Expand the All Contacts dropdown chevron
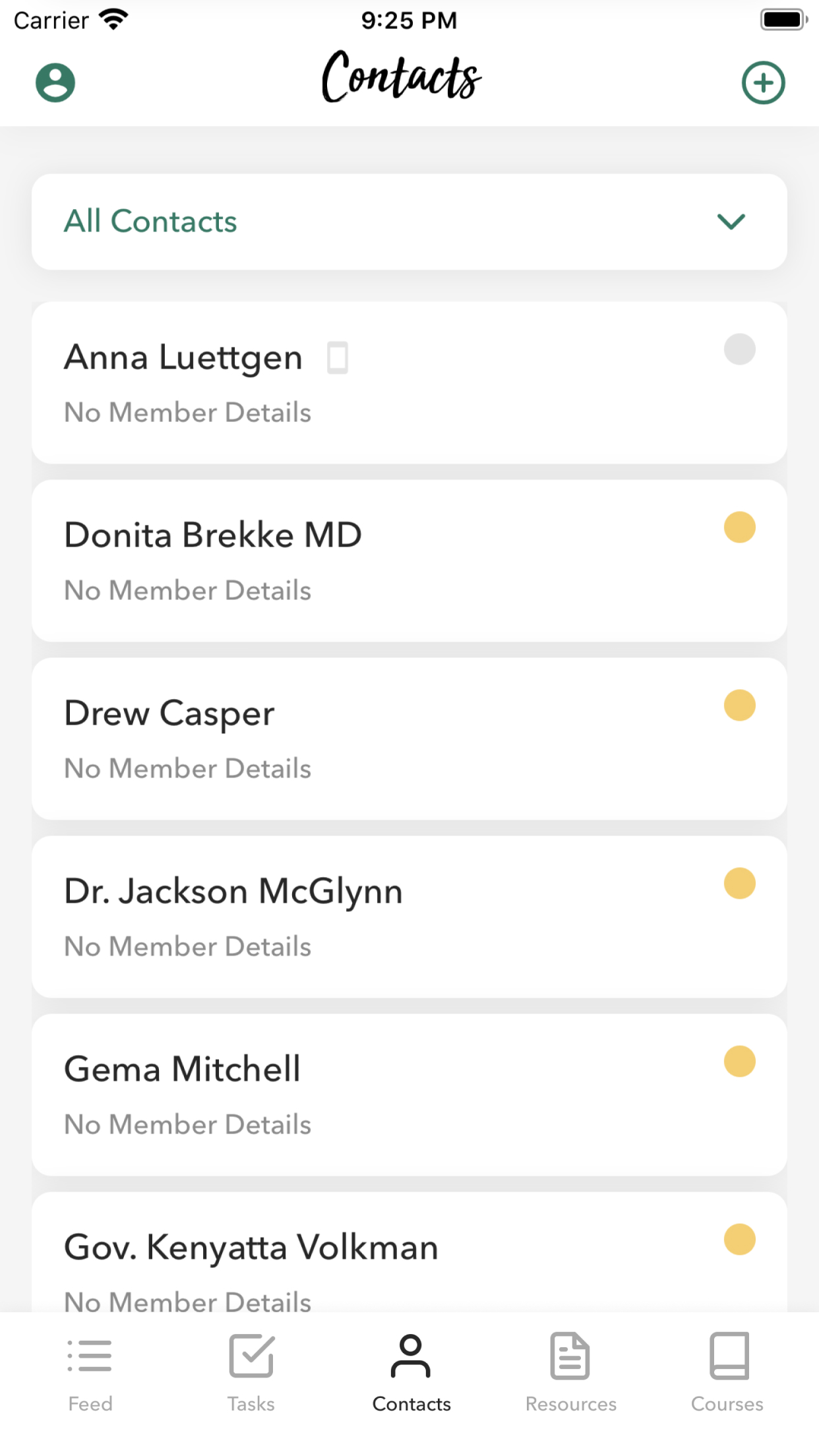Viewport: 819px width, 1456px height. [x=731, y=222]
